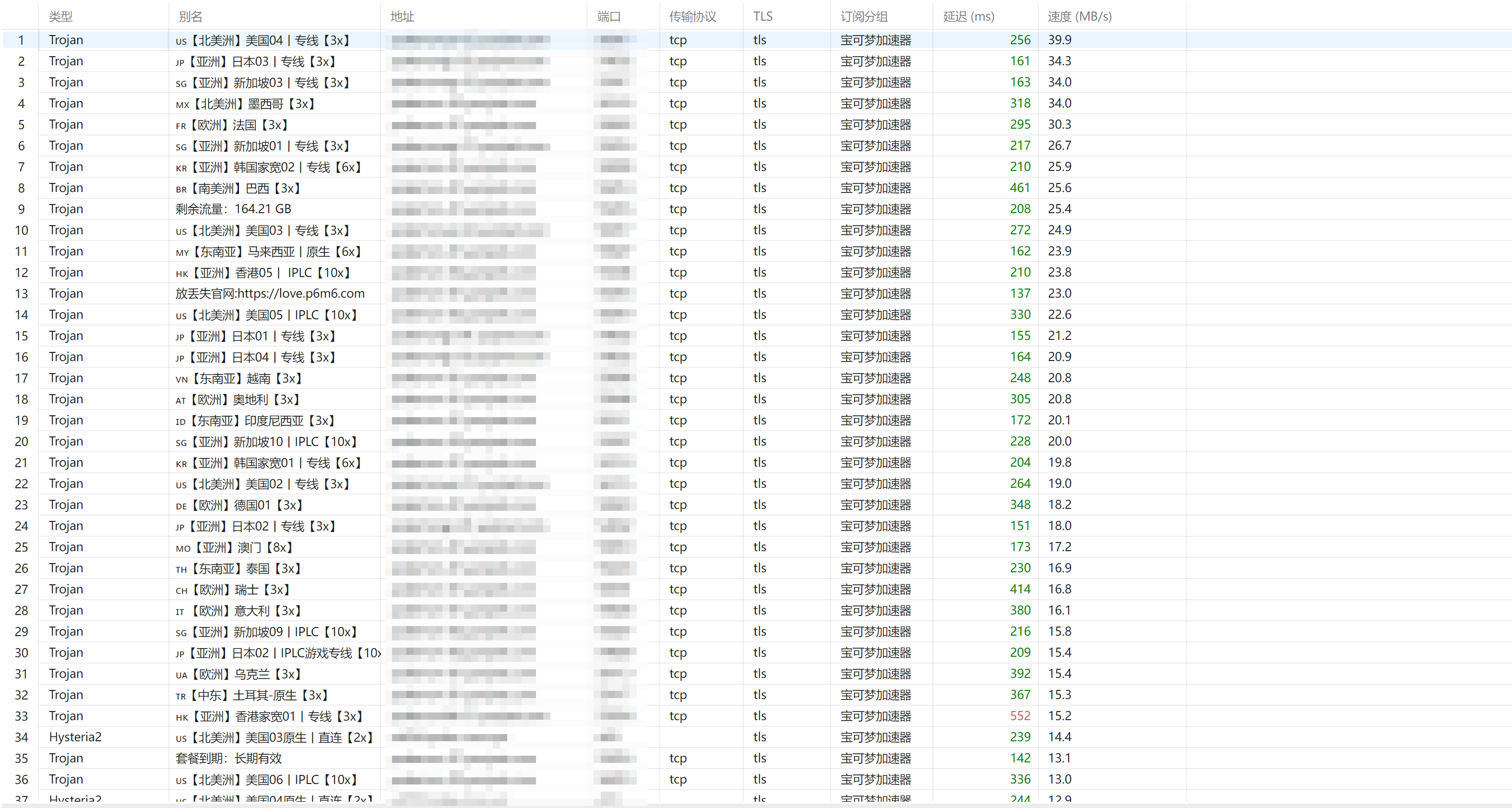Select the 墨西哥【3x】 server row

tap(756, 103)
